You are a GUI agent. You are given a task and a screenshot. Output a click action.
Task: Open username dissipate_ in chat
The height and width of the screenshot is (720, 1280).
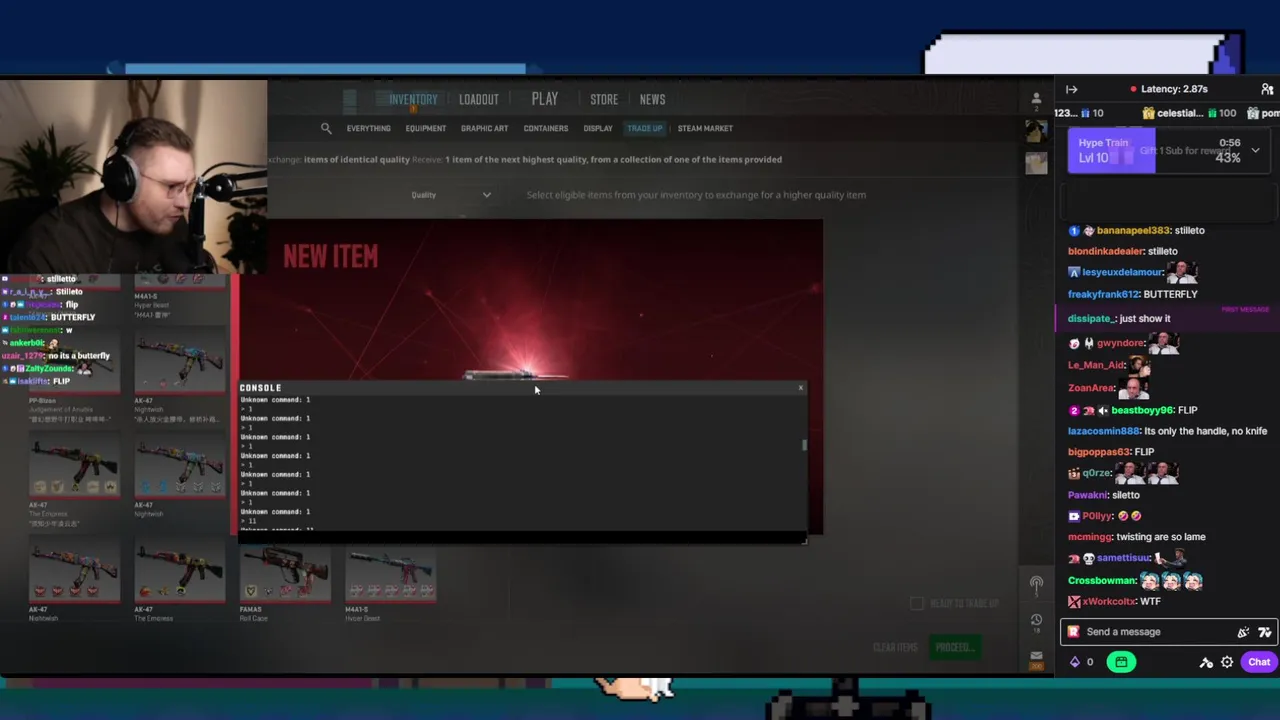[1091, 318]
